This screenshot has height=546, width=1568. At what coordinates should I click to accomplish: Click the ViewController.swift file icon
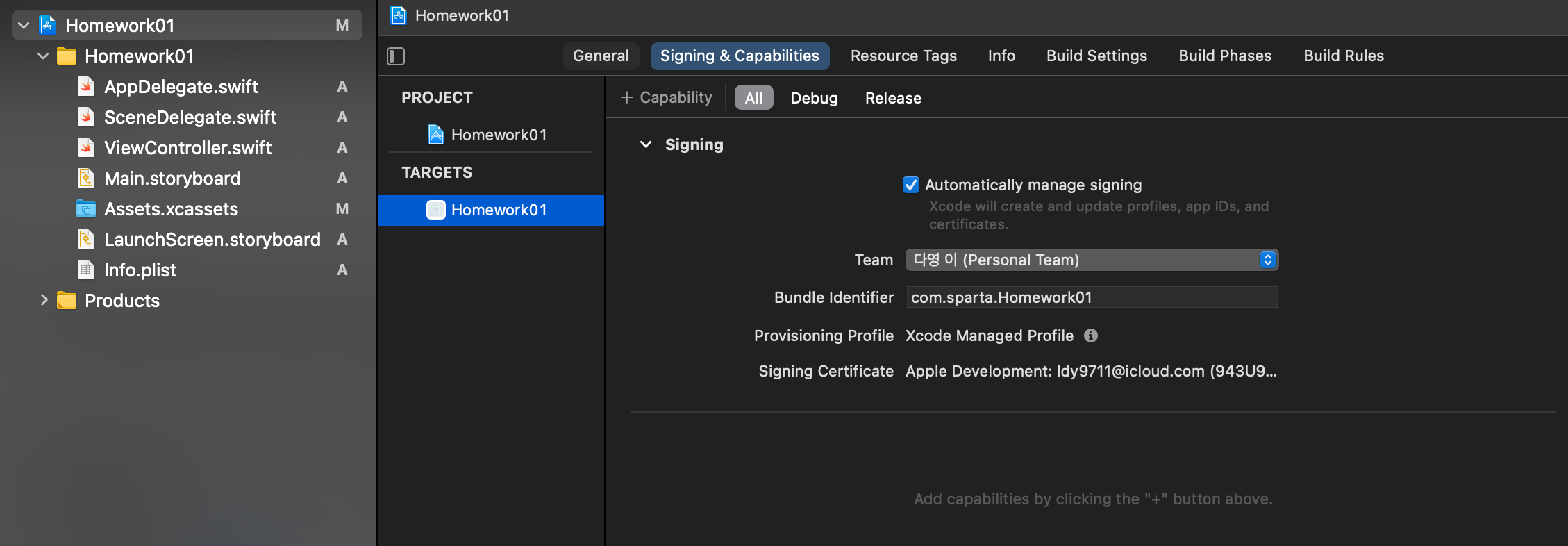coord(86,148)
